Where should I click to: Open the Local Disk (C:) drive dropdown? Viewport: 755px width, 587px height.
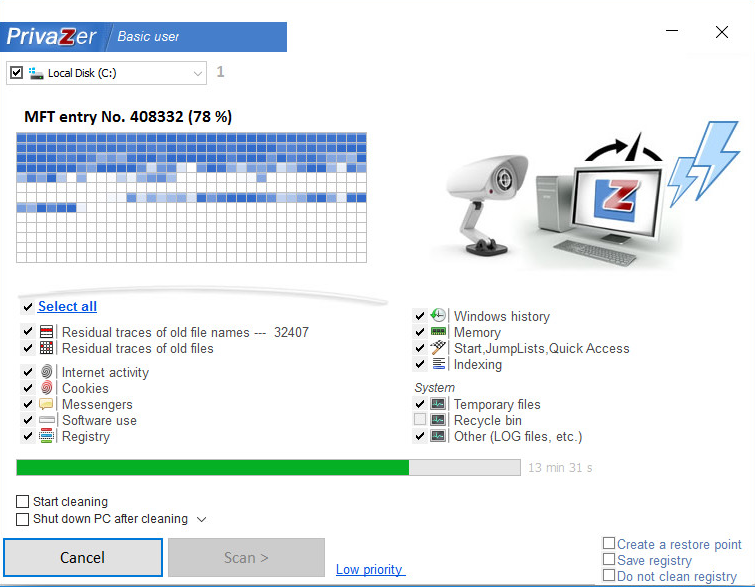tap(197, 73)
